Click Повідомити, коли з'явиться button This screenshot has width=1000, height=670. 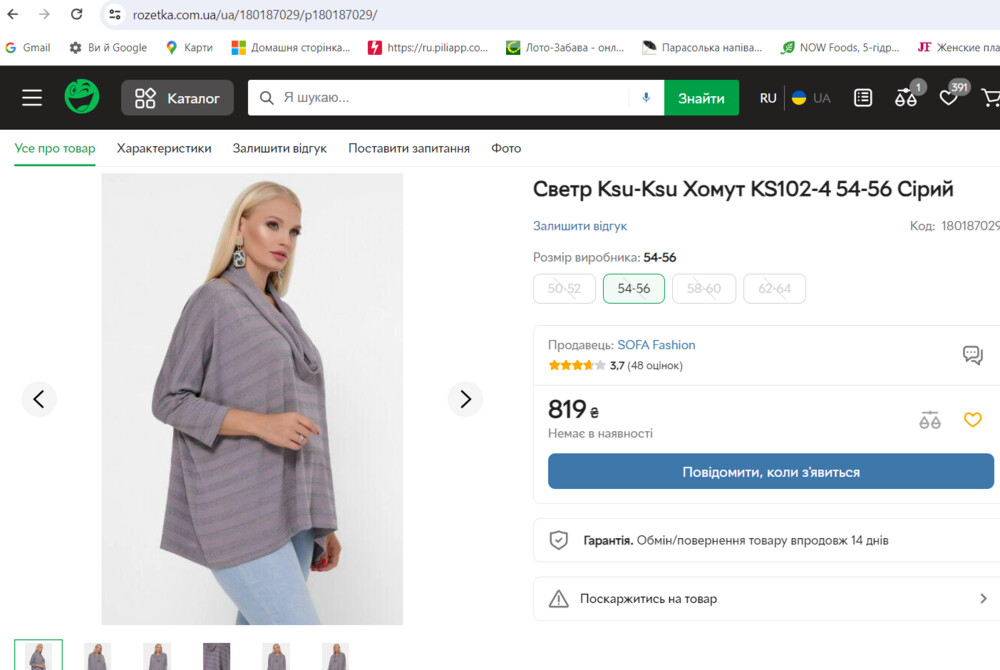(x=770, y=472)
